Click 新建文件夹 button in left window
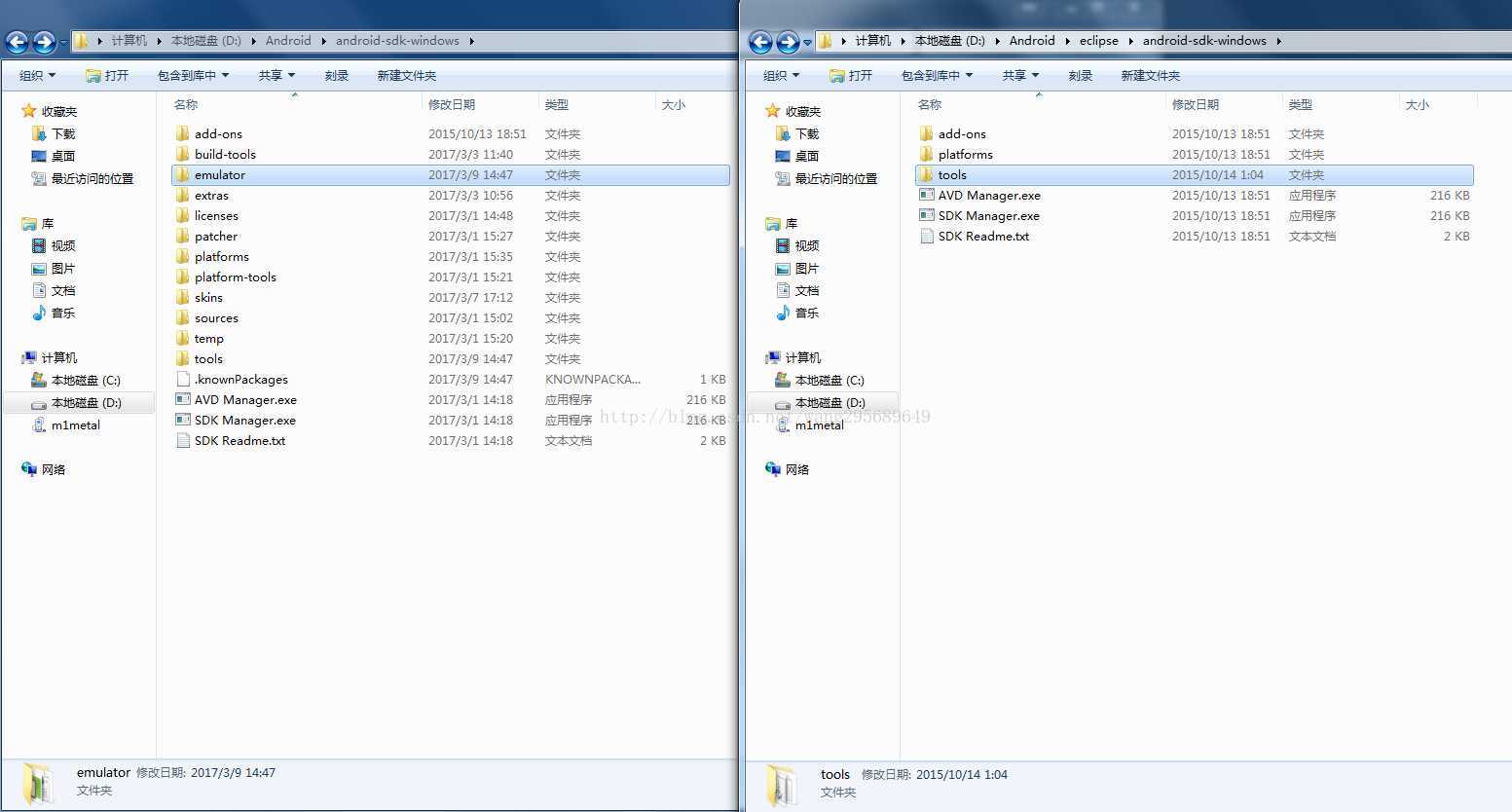The image size is (1512, 812). click(407, 76)
